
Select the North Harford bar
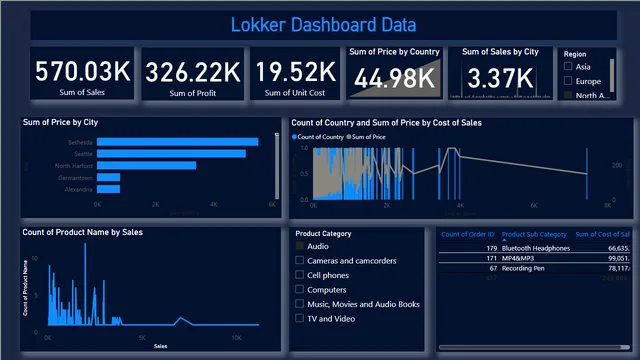[147, 165]
